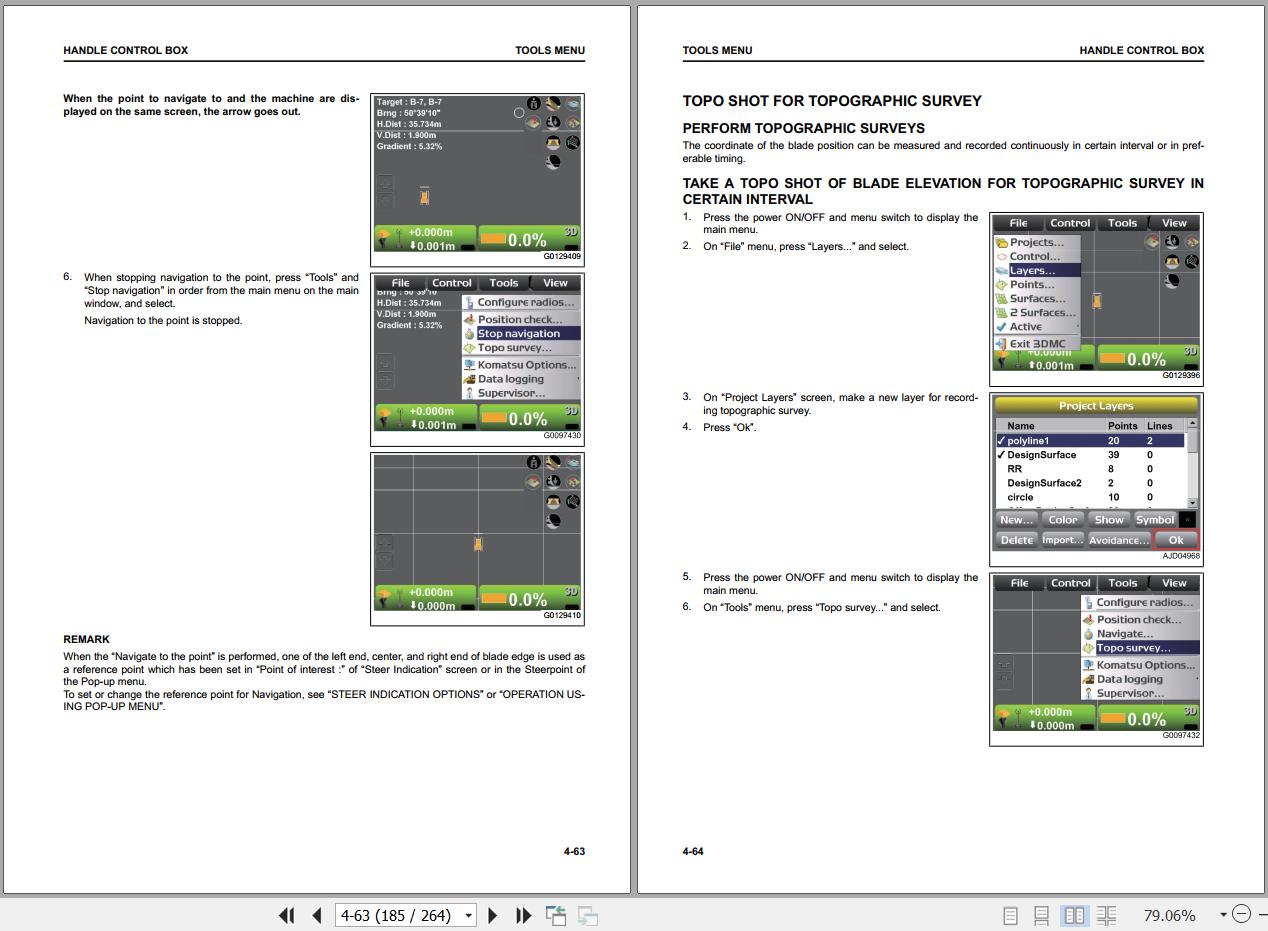The width and height of the screenshot is (1268, 931).
Task: Click the Delete button in Project Layers figure
Action: click(1016, 540)
